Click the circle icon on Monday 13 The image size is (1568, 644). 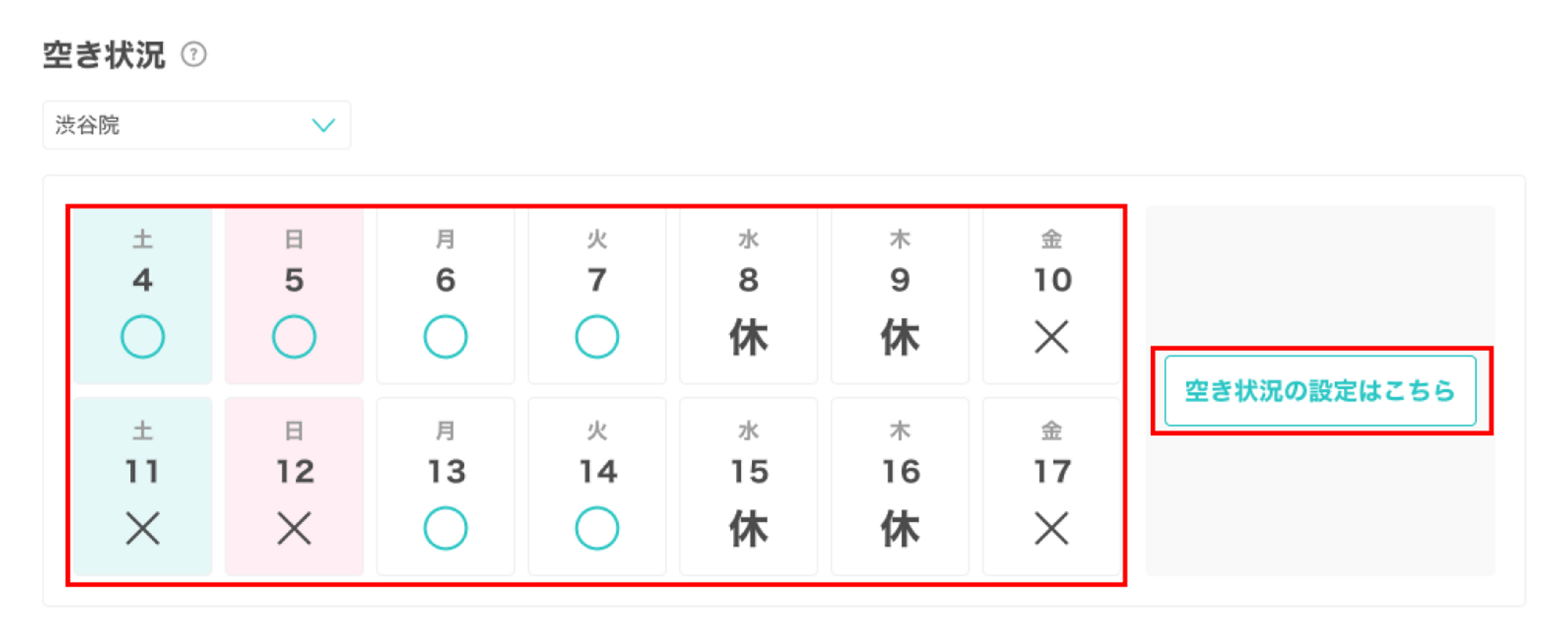coord(445,528)
